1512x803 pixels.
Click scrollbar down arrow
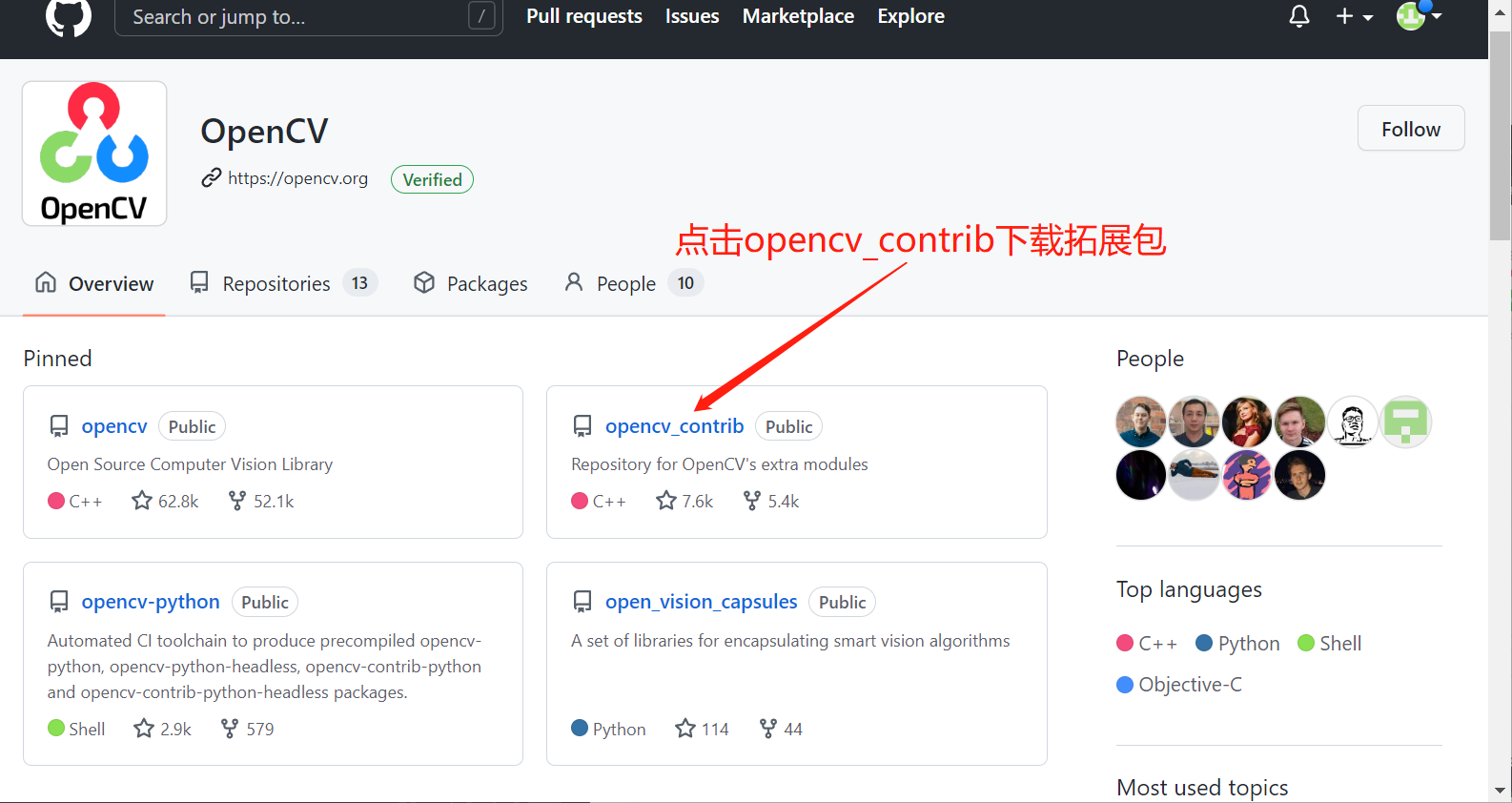click(x=1501, y=791)
